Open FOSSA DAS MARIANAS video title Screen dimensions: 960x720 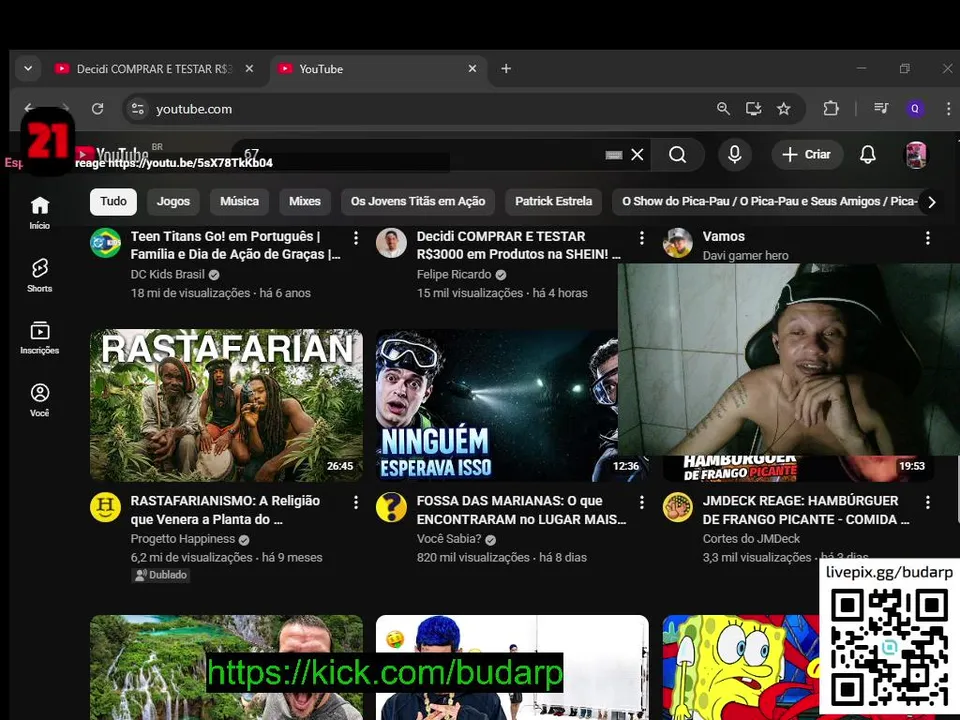coord(521,509)
